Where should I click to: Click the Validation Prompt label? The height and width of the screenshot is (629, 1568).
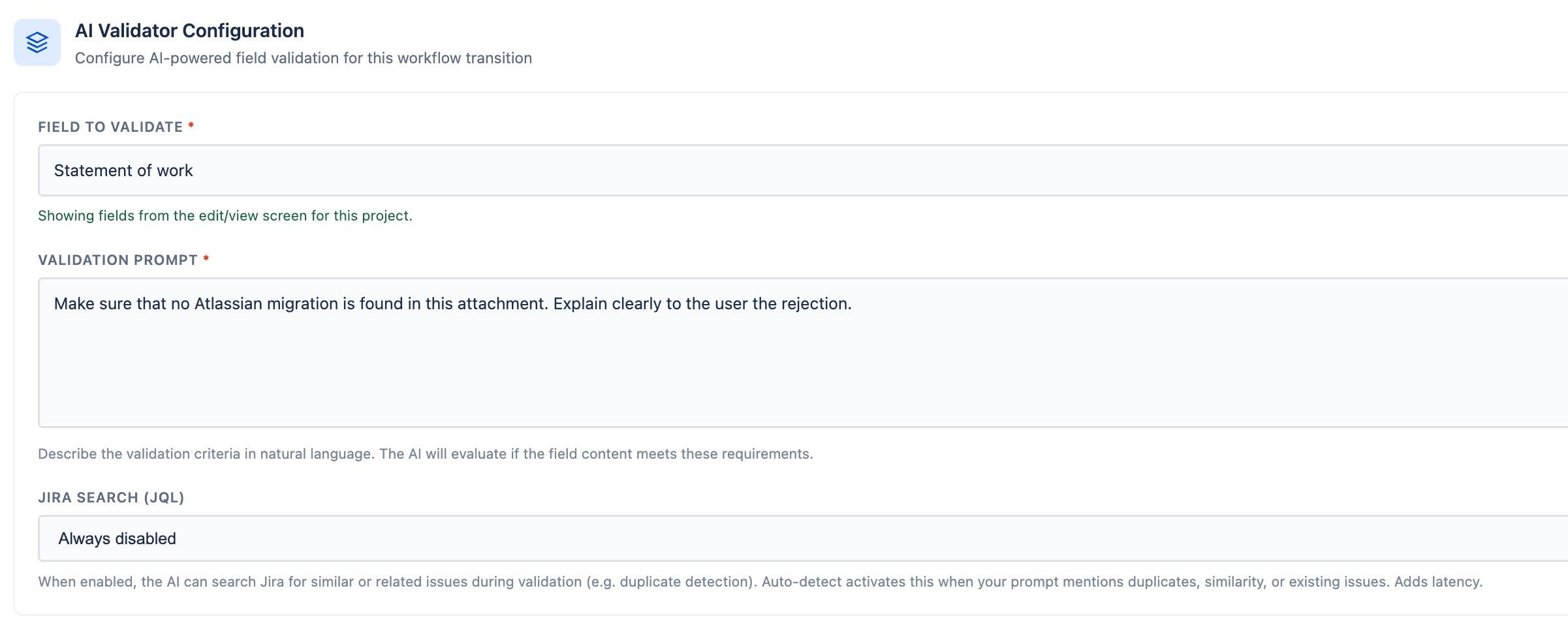tap(118, 260)
